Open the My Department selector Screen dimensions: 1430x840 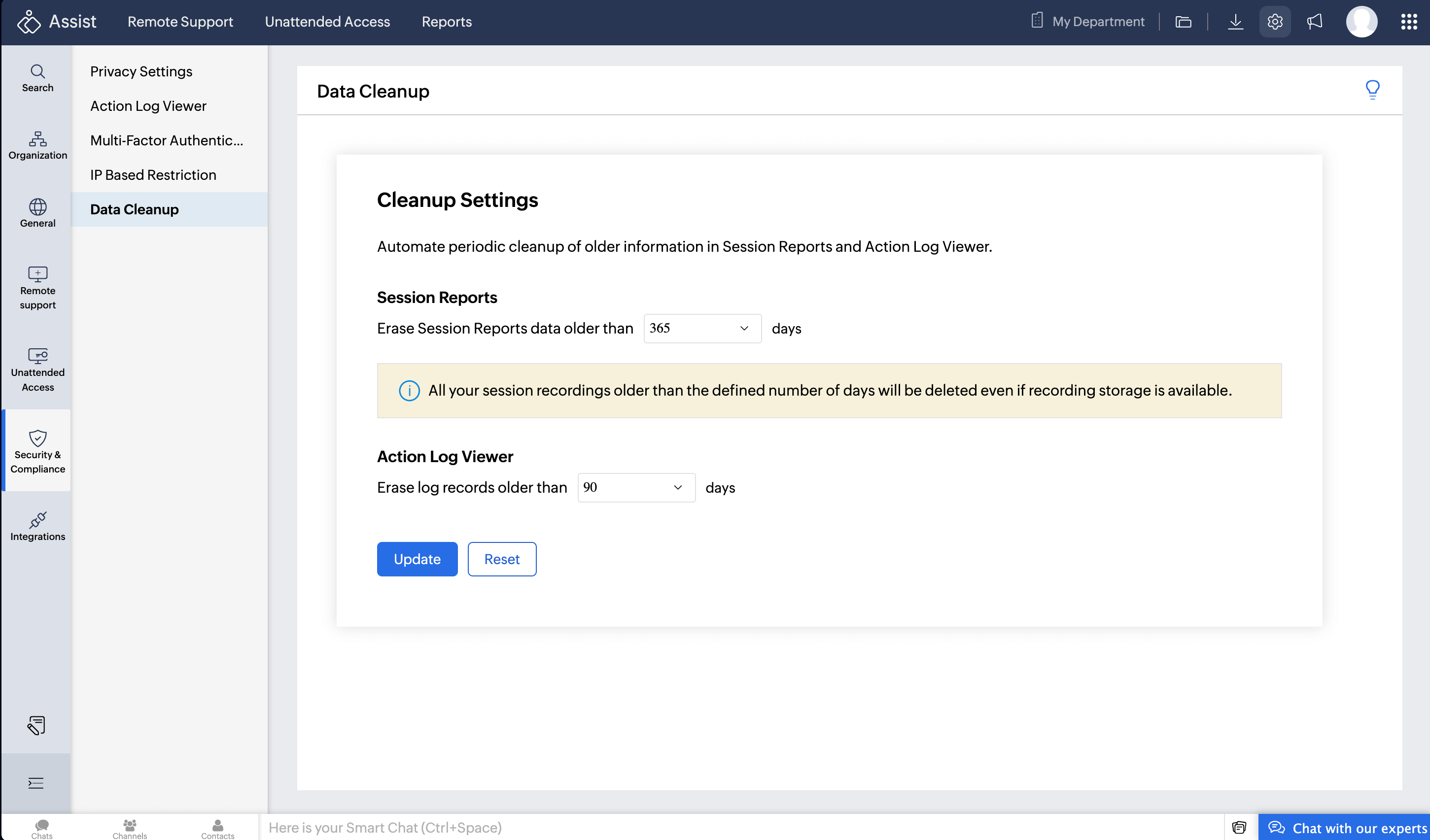coord(1088,22)
